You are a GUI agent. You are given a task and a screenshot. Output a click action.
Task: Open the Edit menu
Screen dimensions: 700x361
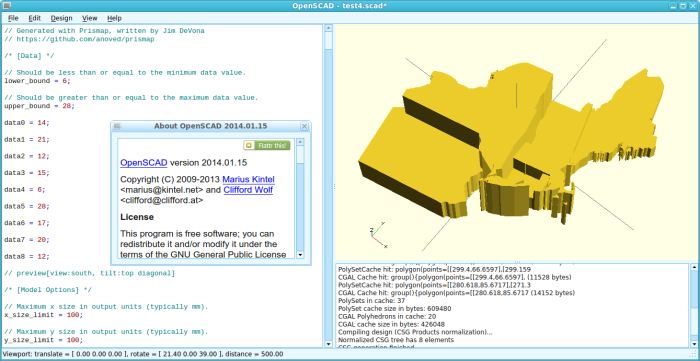34,18
